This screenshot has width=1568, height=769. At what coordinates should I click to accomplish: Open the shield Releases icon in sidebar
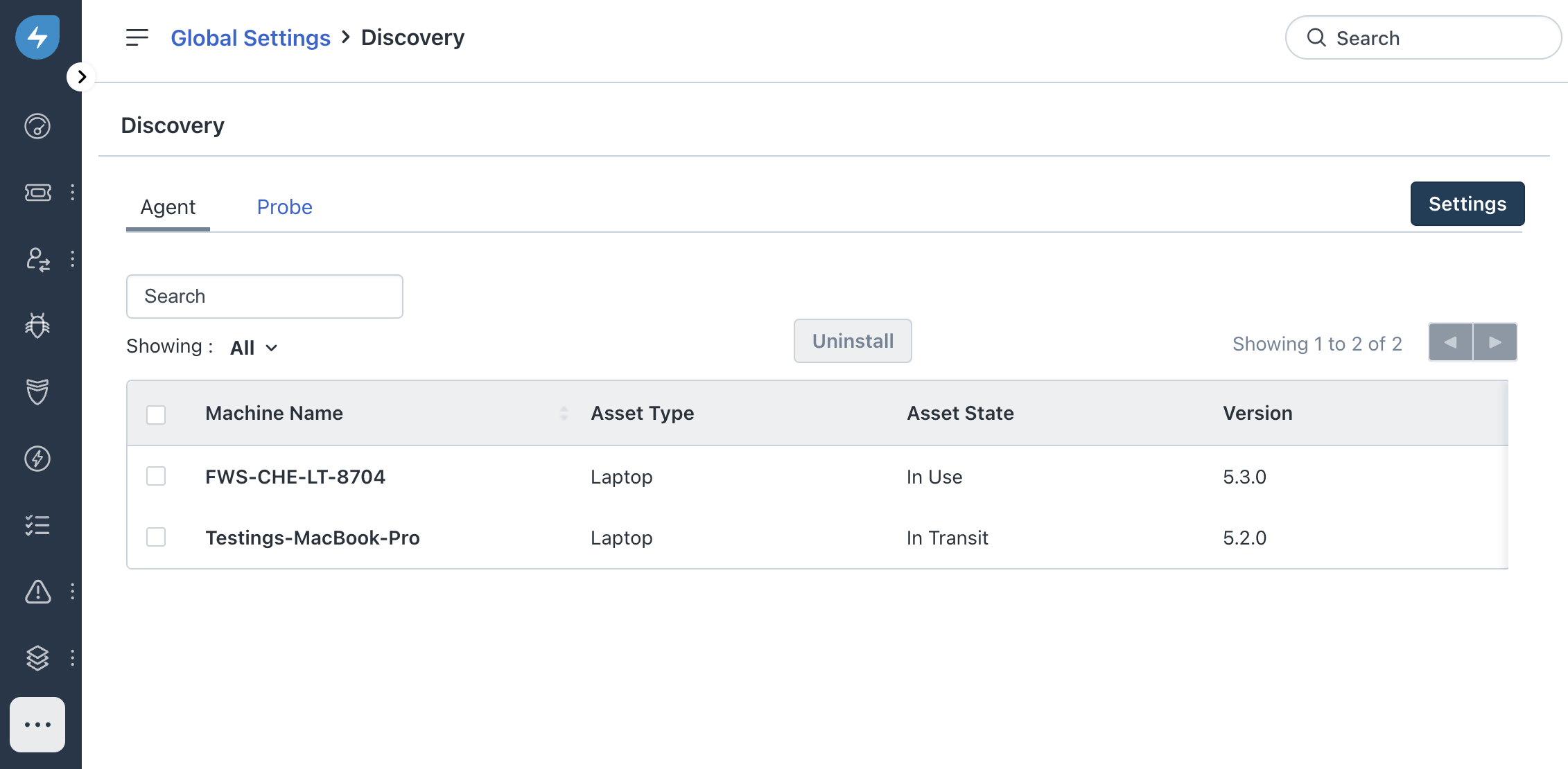click(37, 392)
